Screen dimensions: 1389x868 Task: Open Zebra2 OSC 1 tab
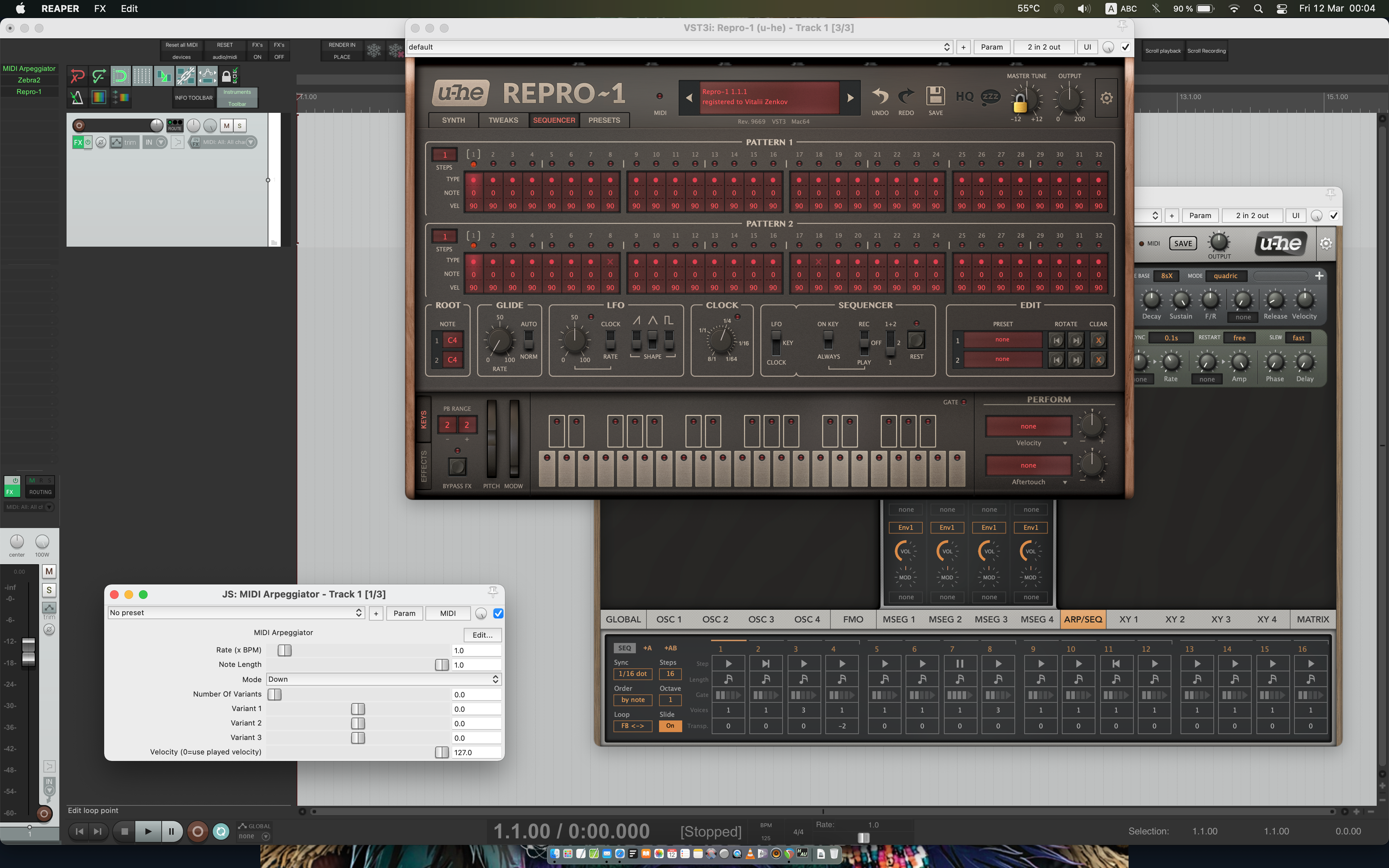coord(669,620)
